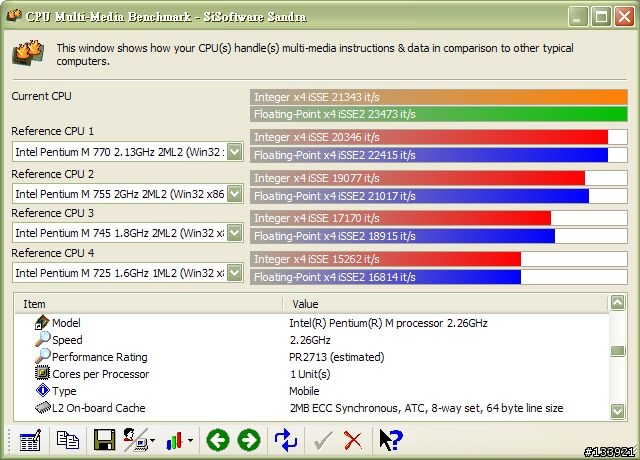Open context help with the cursor question icon

[x=391, y=440]
